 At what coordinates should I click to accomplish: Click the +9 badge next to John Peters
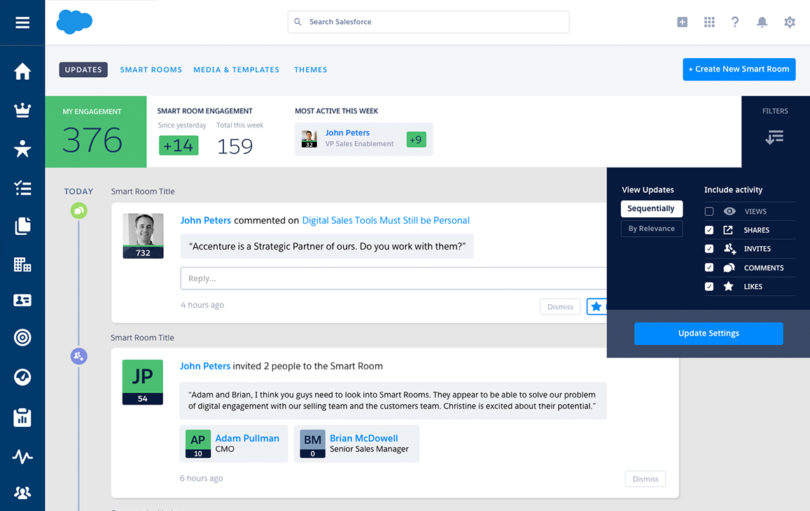416,140
